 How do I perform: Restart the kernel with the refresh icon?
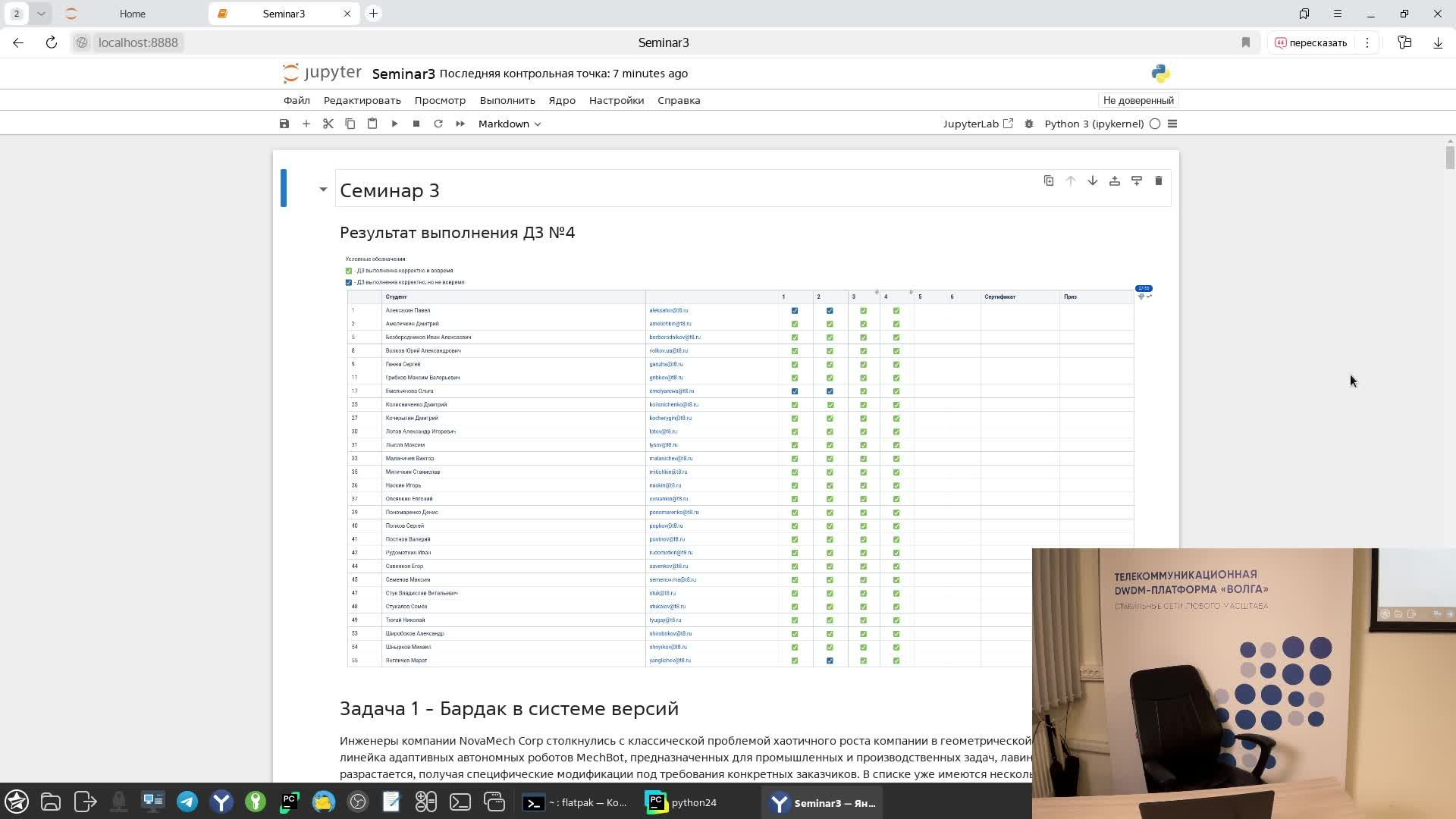438,124
